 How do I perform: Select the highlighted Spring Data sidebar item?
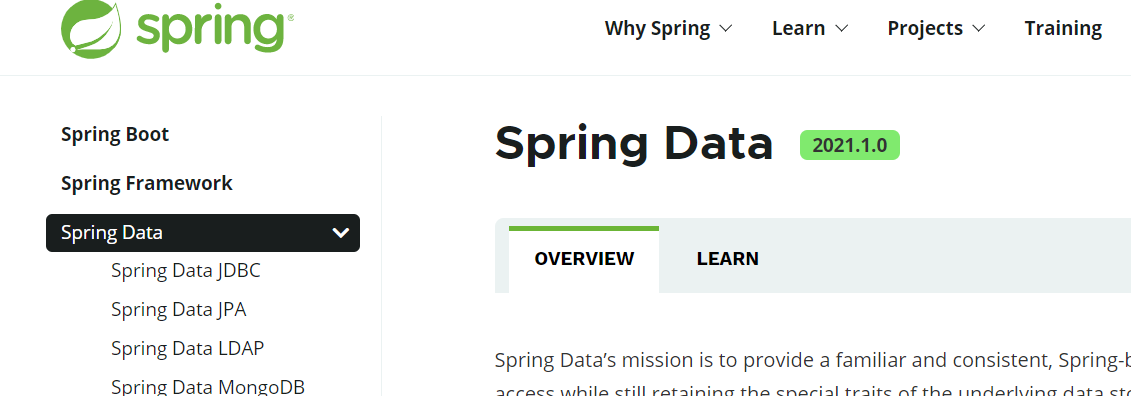tap(203, 233)
